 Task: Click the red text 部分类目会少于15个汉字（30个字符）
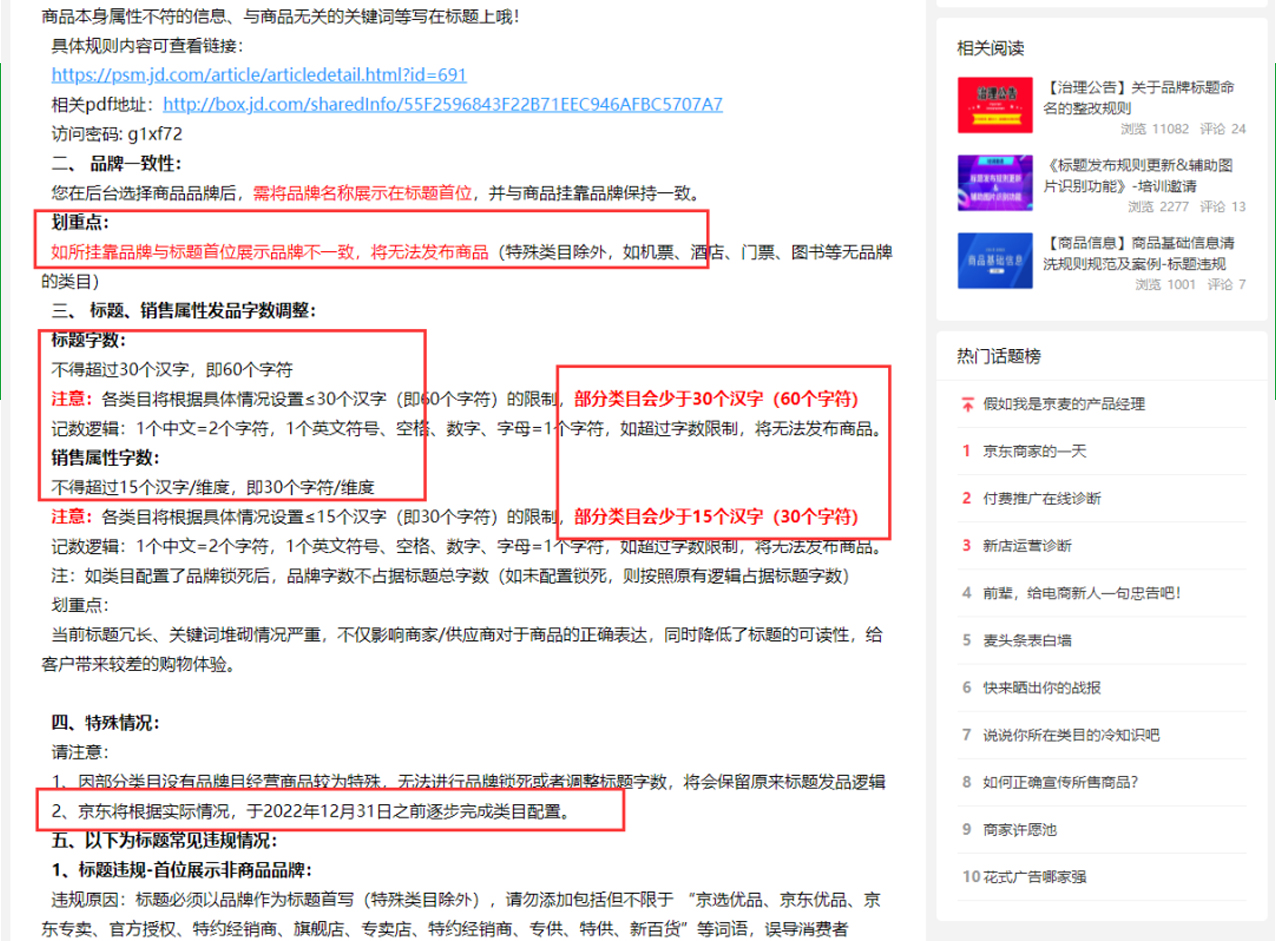pos(716,517)
